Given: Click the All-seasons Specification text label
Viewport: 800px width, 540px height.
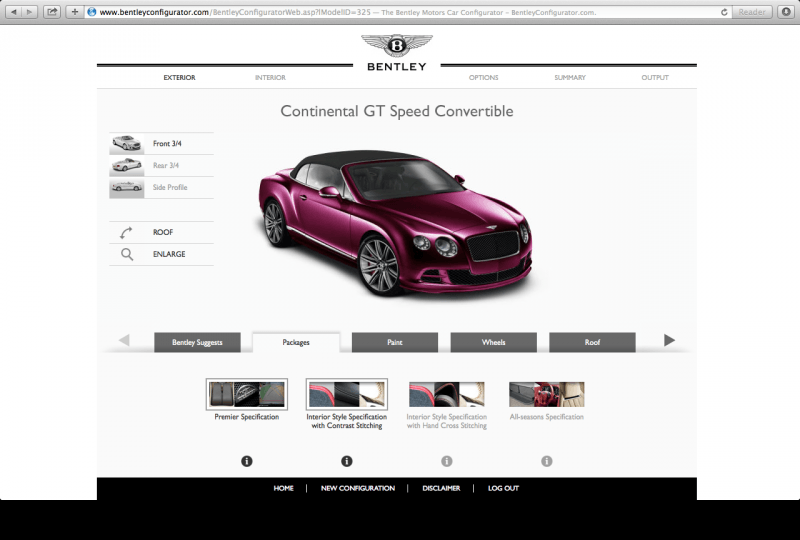Looking at the screenshot, I should (547, 417).
